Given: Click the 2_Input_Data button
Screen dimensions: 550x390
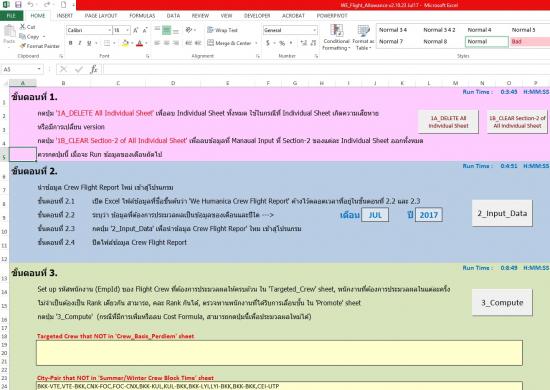Looking at the screenshot, I should coord(502,213).
